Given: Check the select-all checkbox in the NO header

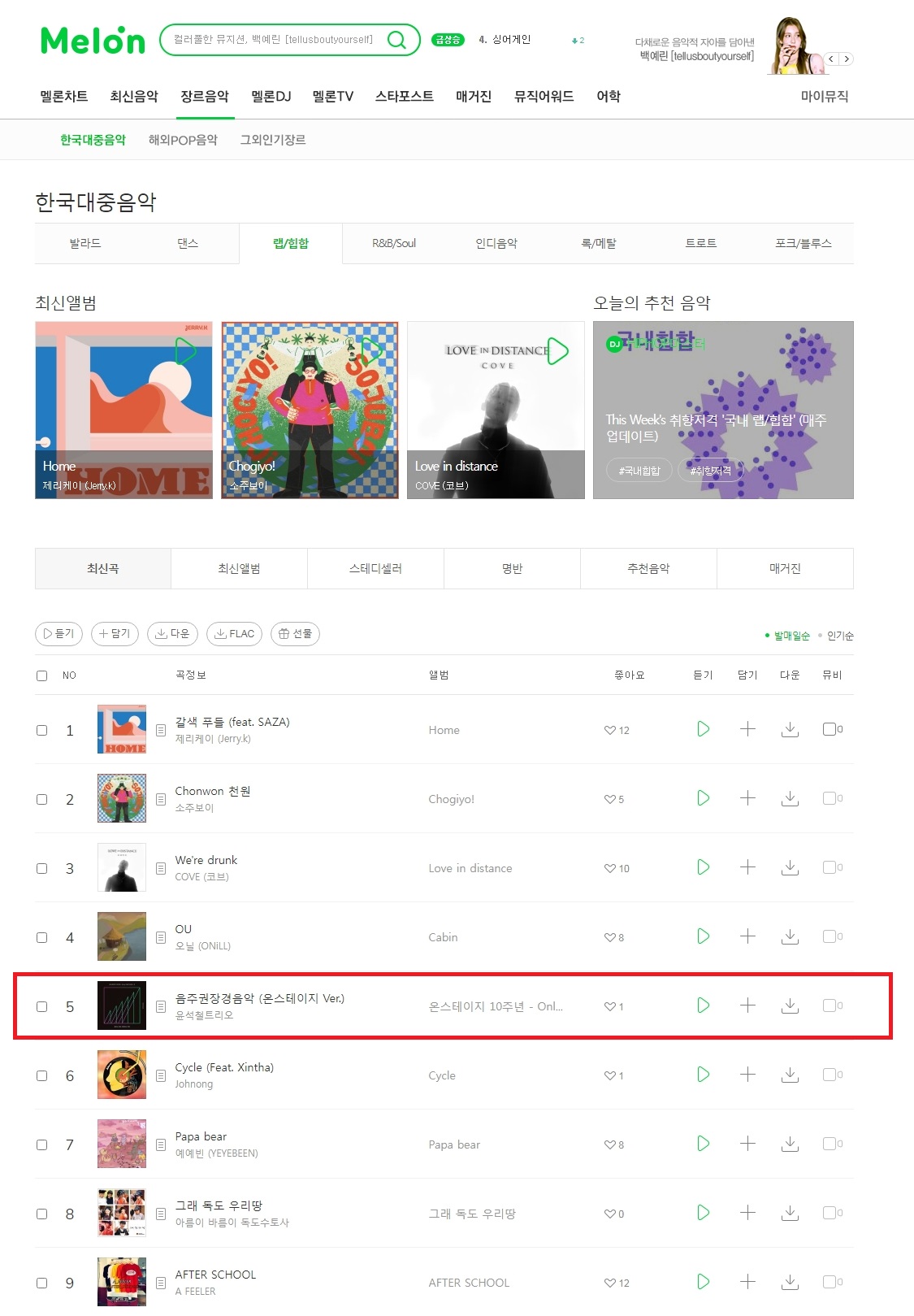Looking at the screenshot, I should 42,675.
